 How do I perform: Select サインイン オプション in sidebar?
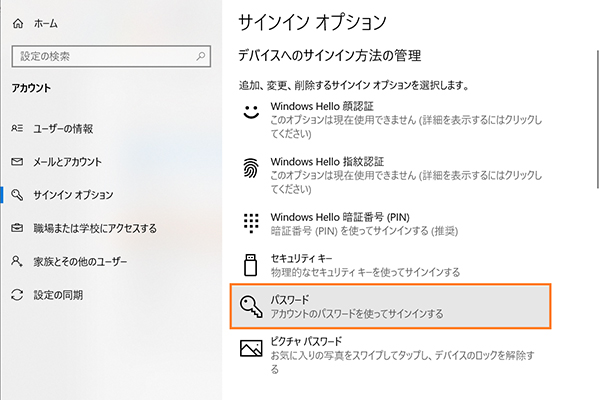click(73, 195)
